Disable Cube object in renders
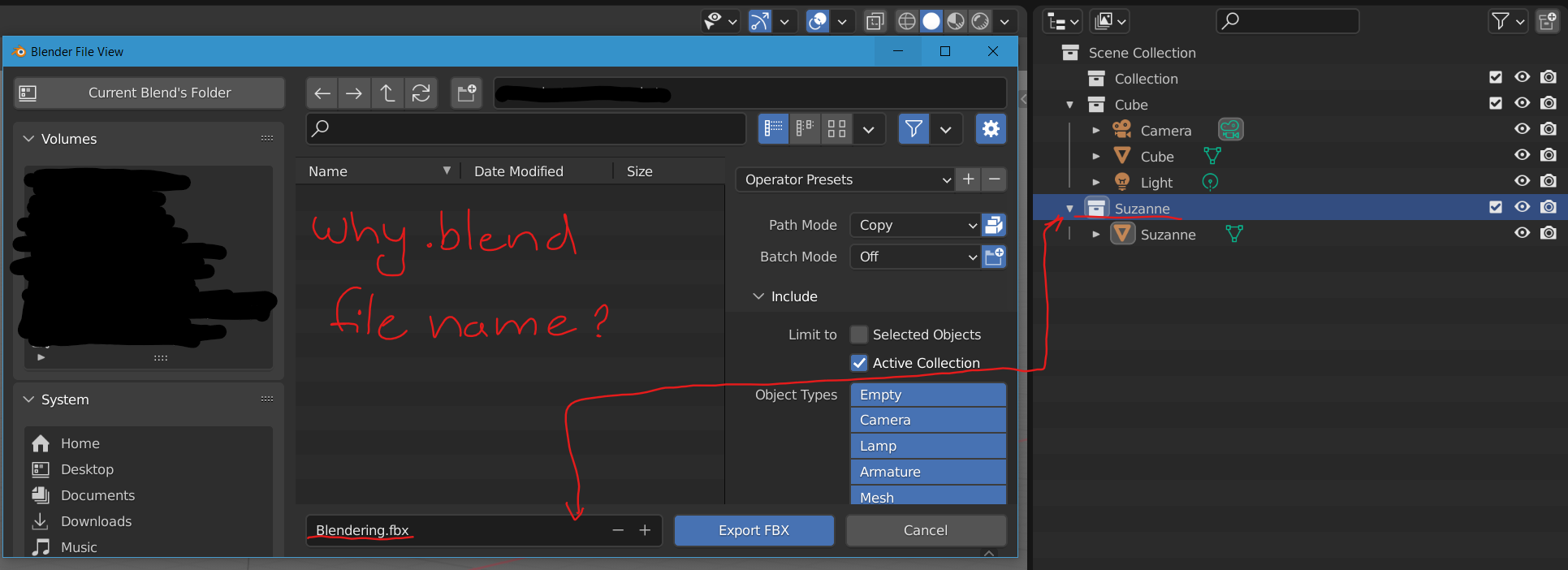1568x570 pixels. pos(1549,155)
